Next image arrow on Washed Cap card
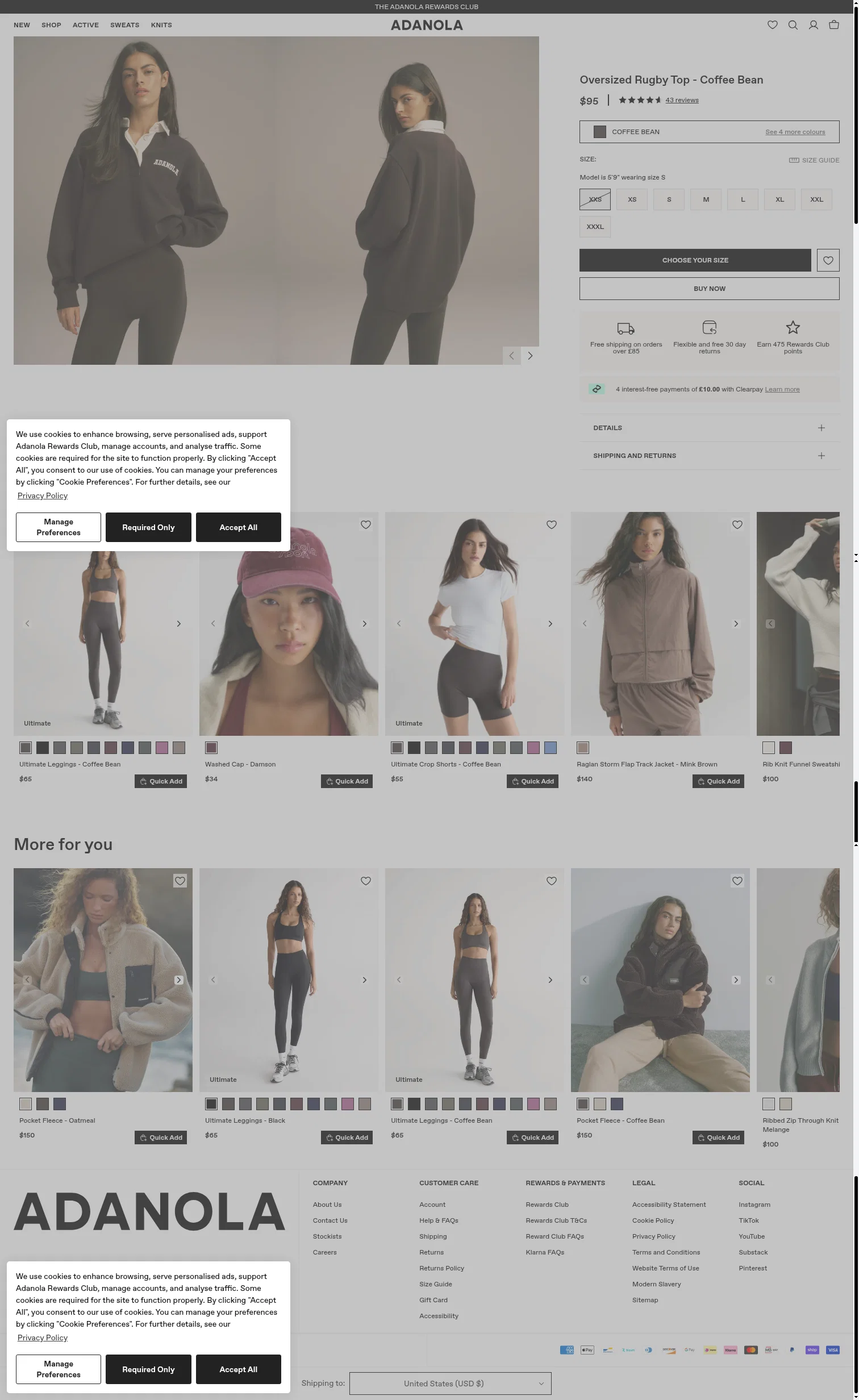 coord(365,624)
